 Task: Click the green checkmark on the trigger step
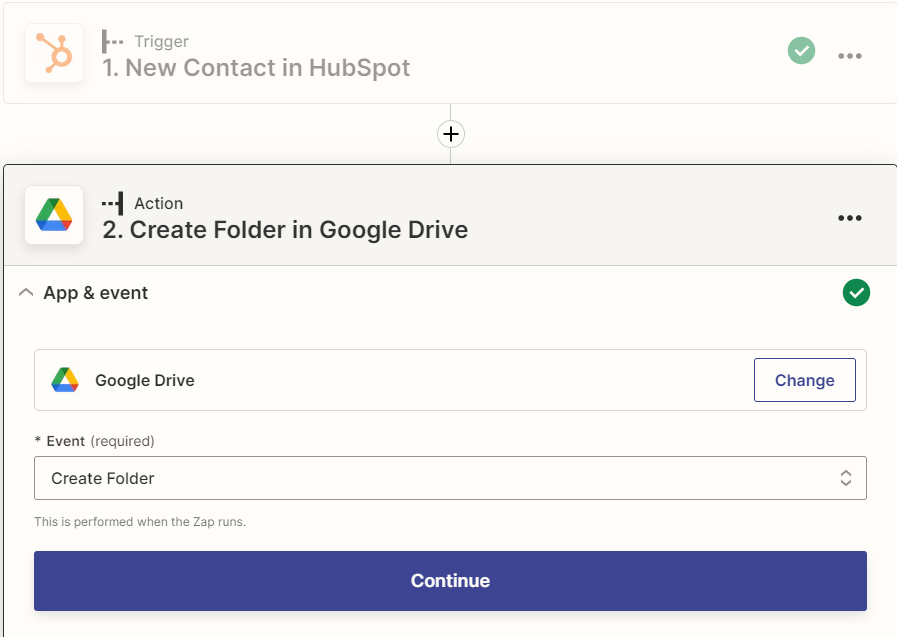click(801, 50)
